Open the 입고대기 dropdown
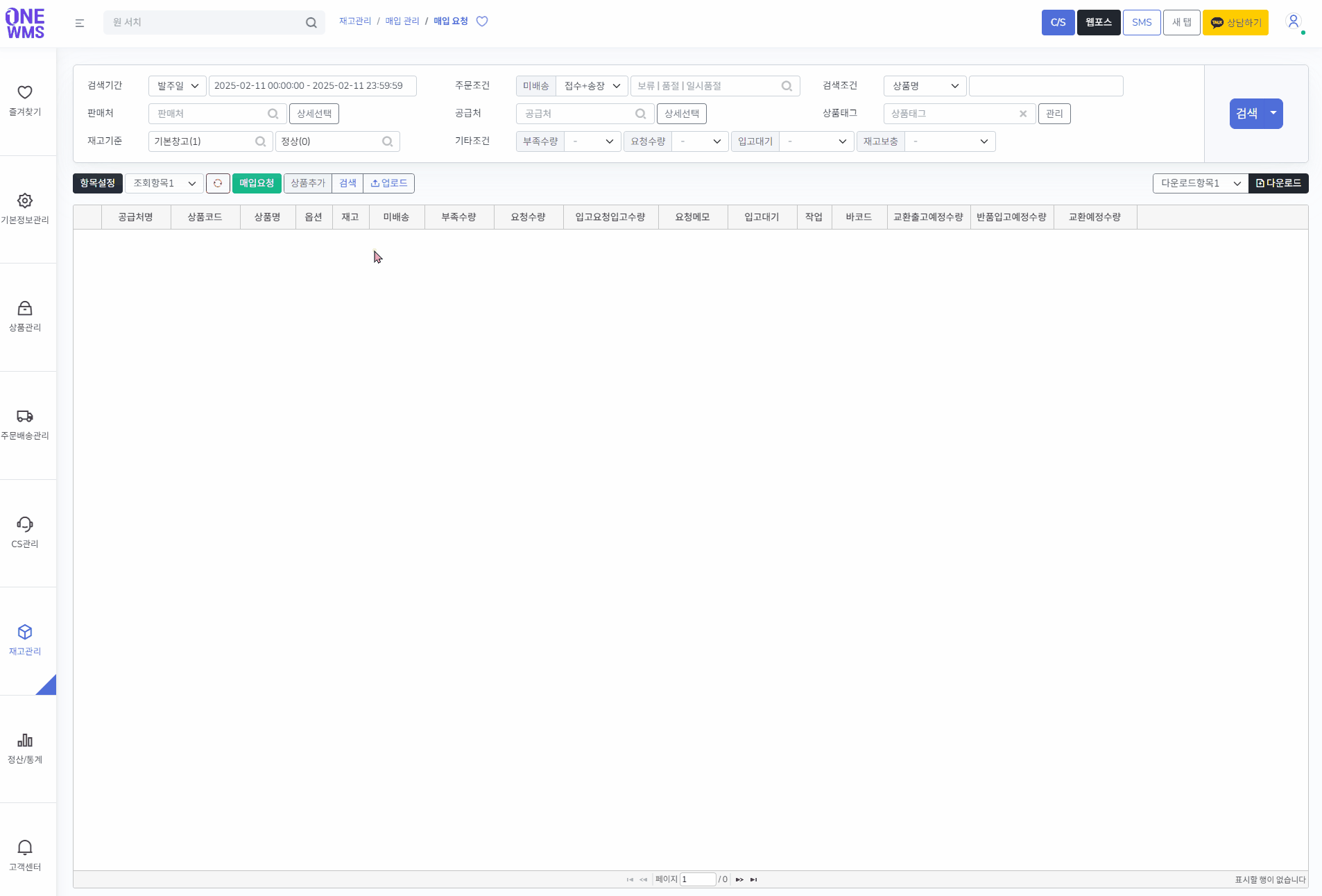Screen dimensions: 1322x896 [817, 141]
